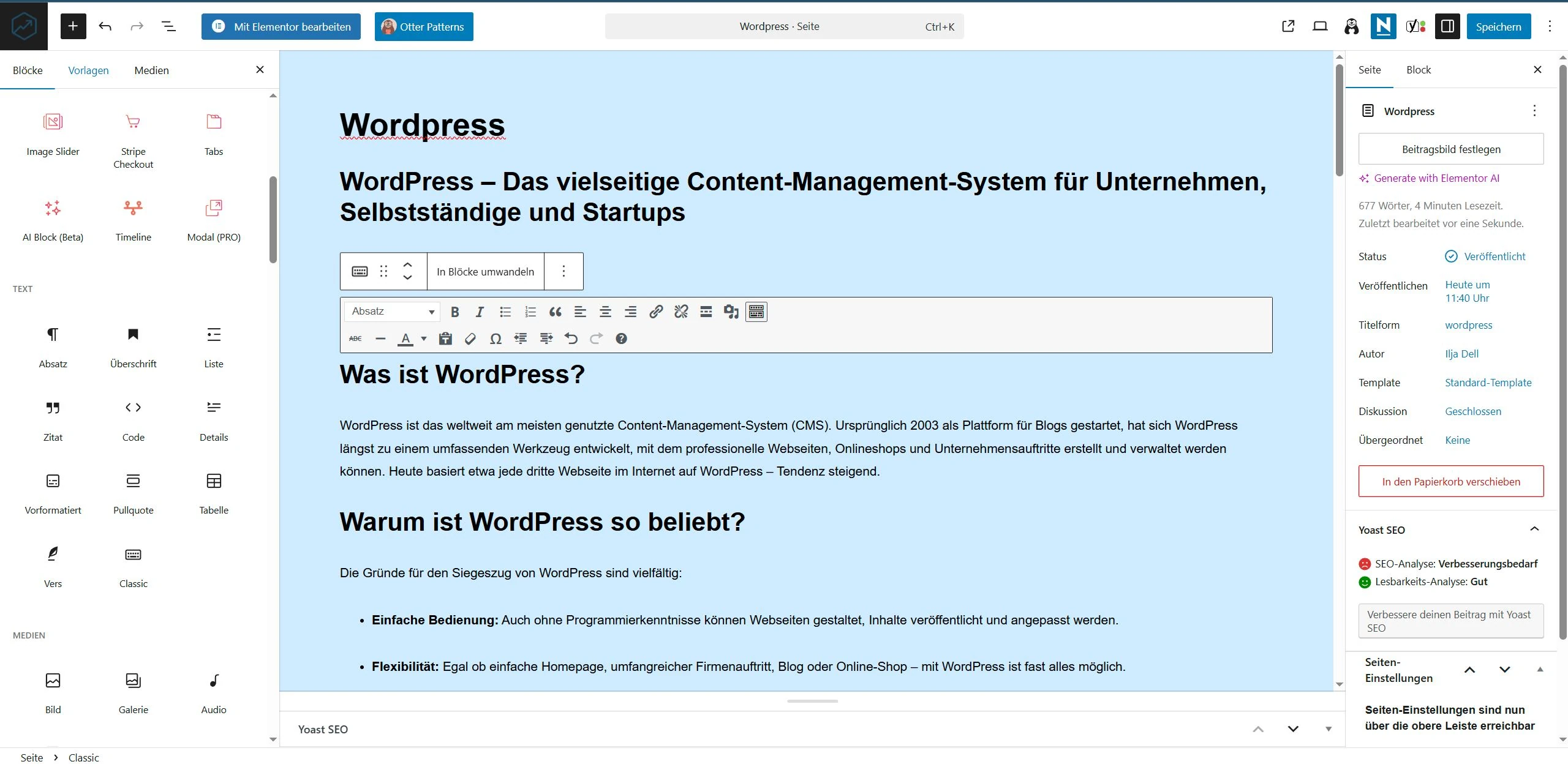
Task: Insert special character omega icon
Action: (496, 339)
